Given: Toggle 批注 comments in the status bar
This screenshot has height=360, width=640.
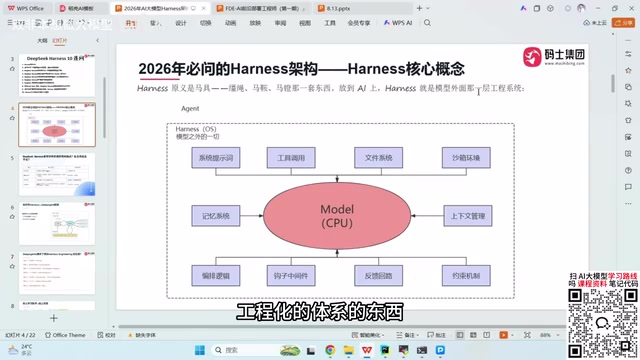Looking at the screenshot, I should pos(436,335).
